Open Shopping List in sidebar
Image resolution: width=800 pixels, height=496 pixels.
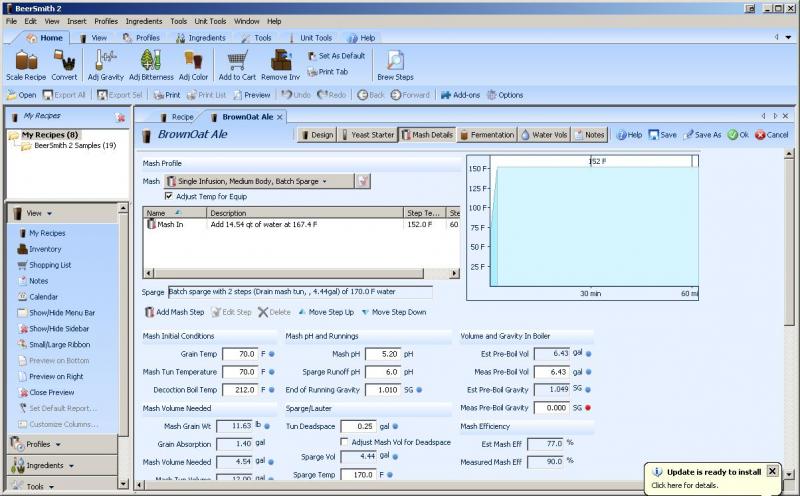click(x=44, y=265)
